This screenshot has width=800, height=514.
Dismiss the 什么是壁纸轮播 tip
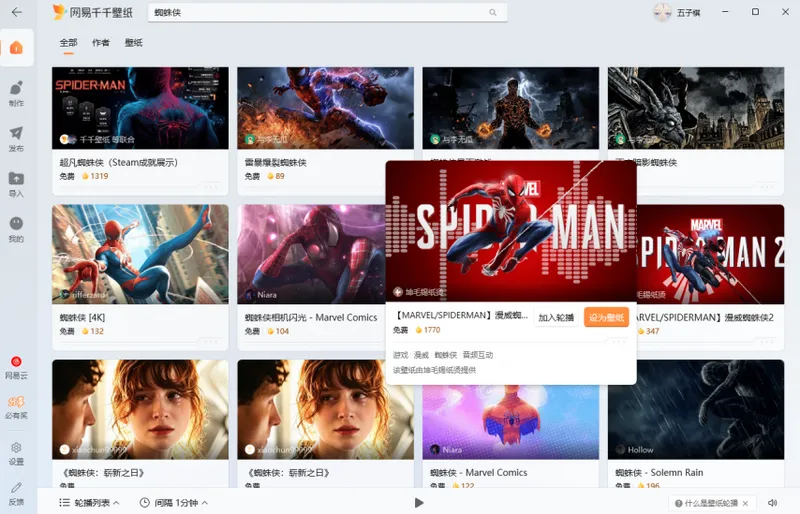(745, 503)
